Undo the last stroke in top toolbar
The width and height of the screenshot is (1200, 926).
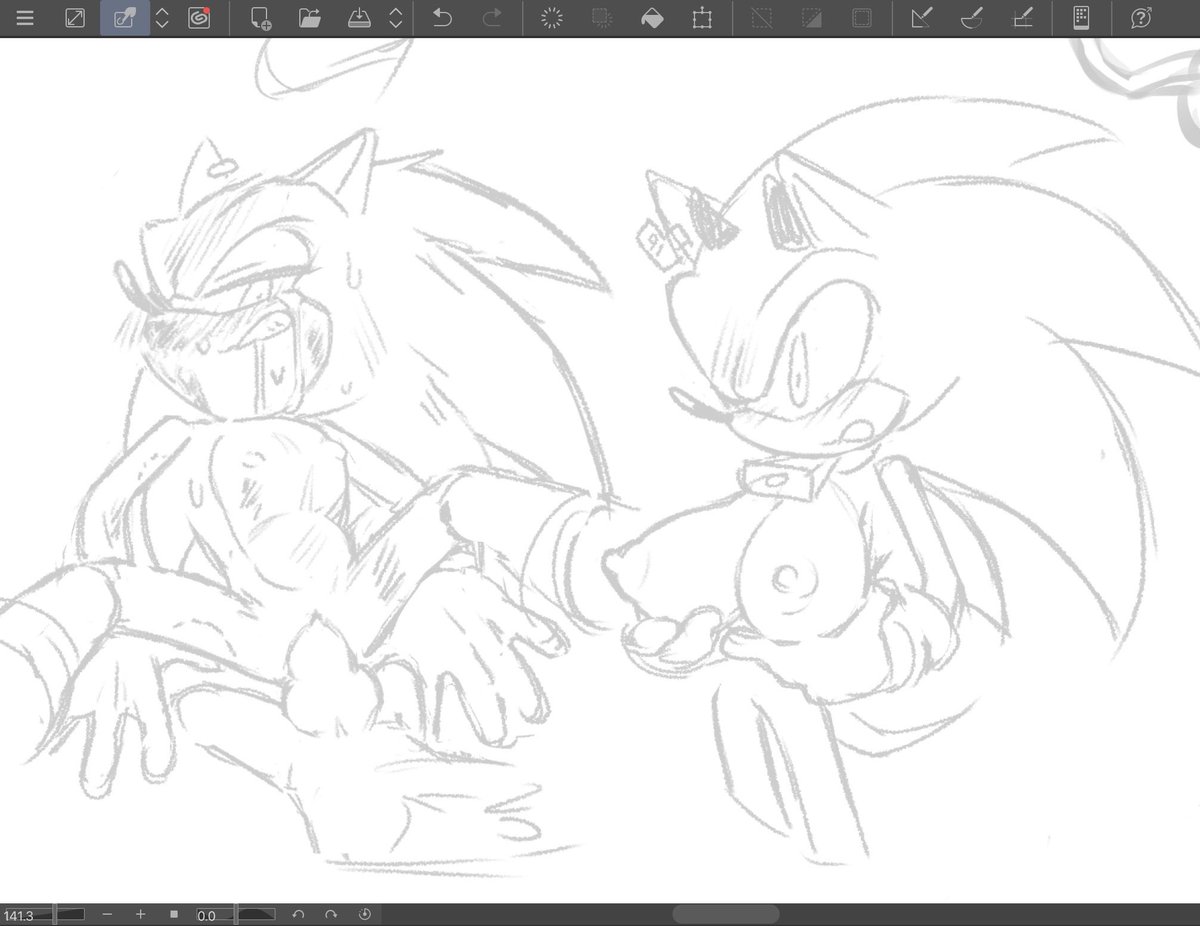(443, 18)
